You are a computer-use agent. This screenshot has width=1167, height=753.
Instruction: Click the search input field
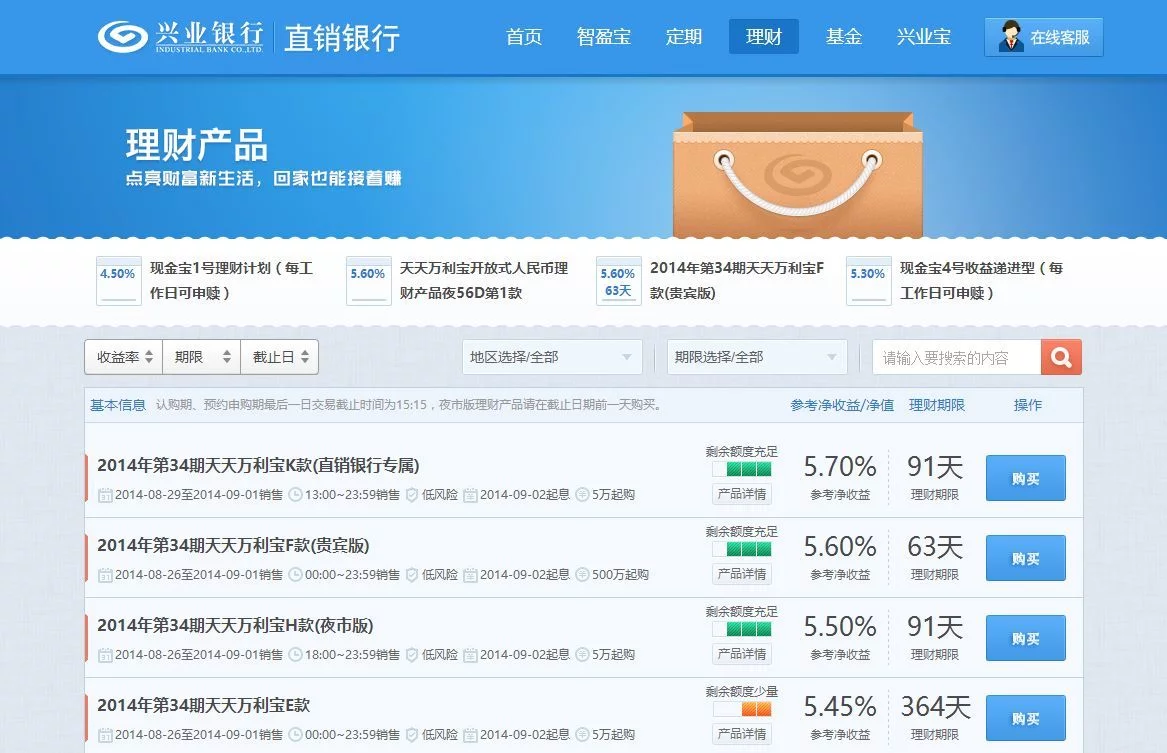point(956,357)
